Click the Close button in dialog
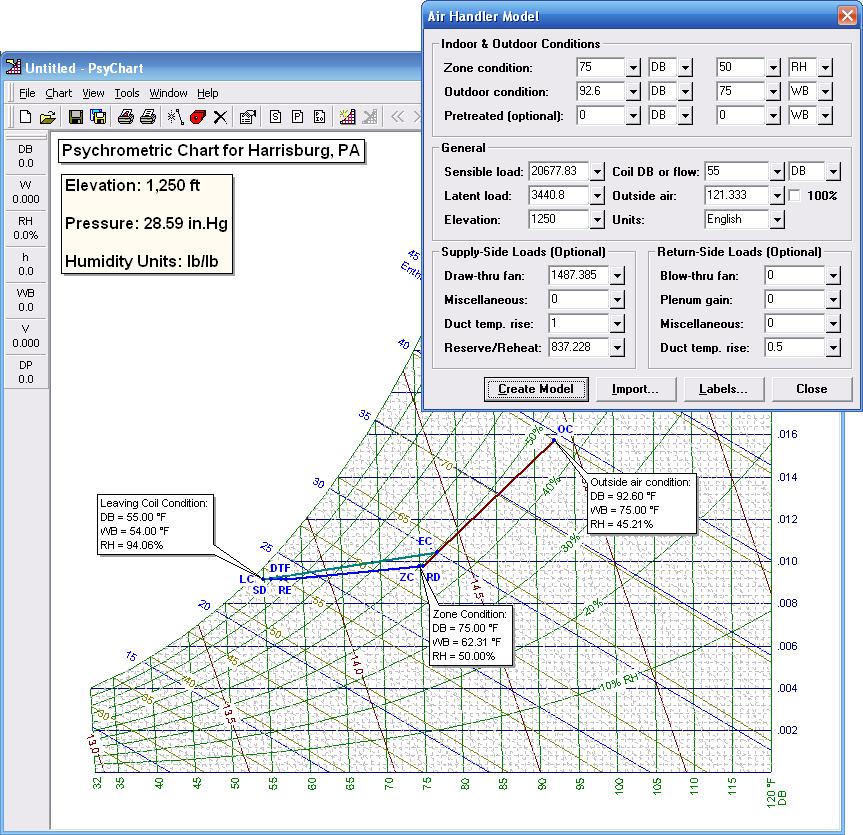Image resolution: width=863 pixels, height=835 pixels. point(811,389)
